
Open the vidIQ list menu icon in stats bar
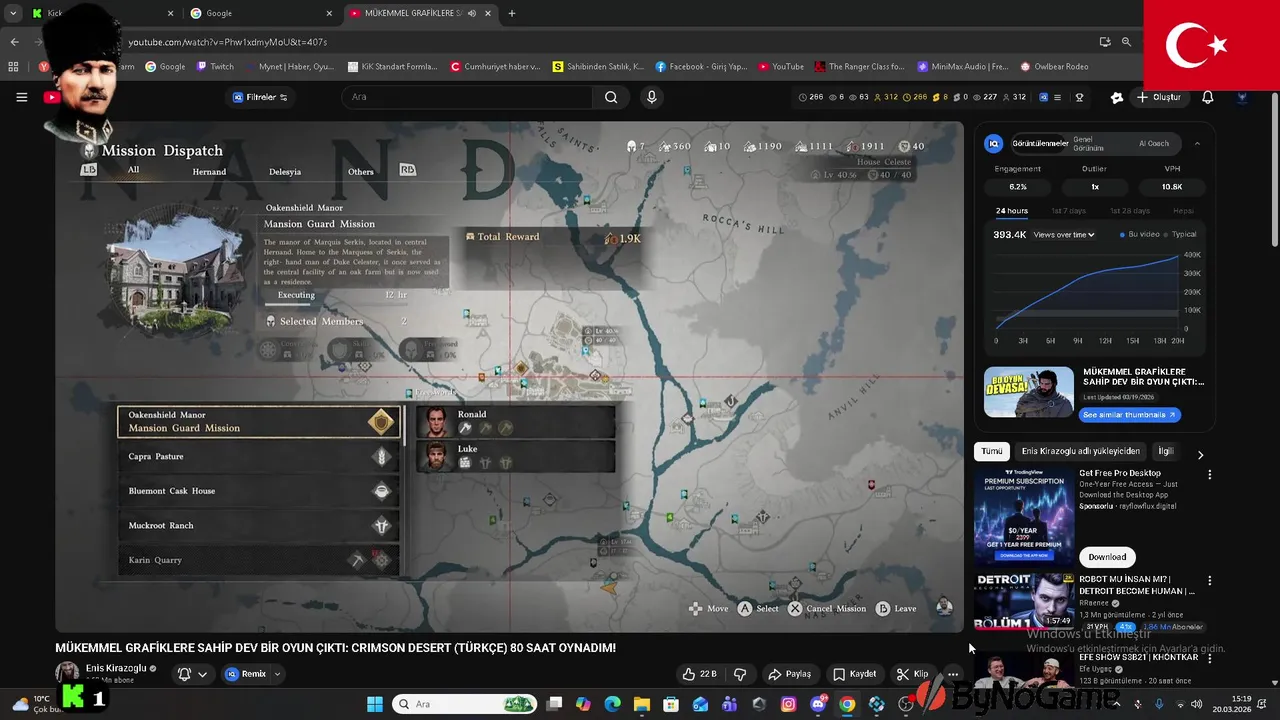(x=1060, y=97)
